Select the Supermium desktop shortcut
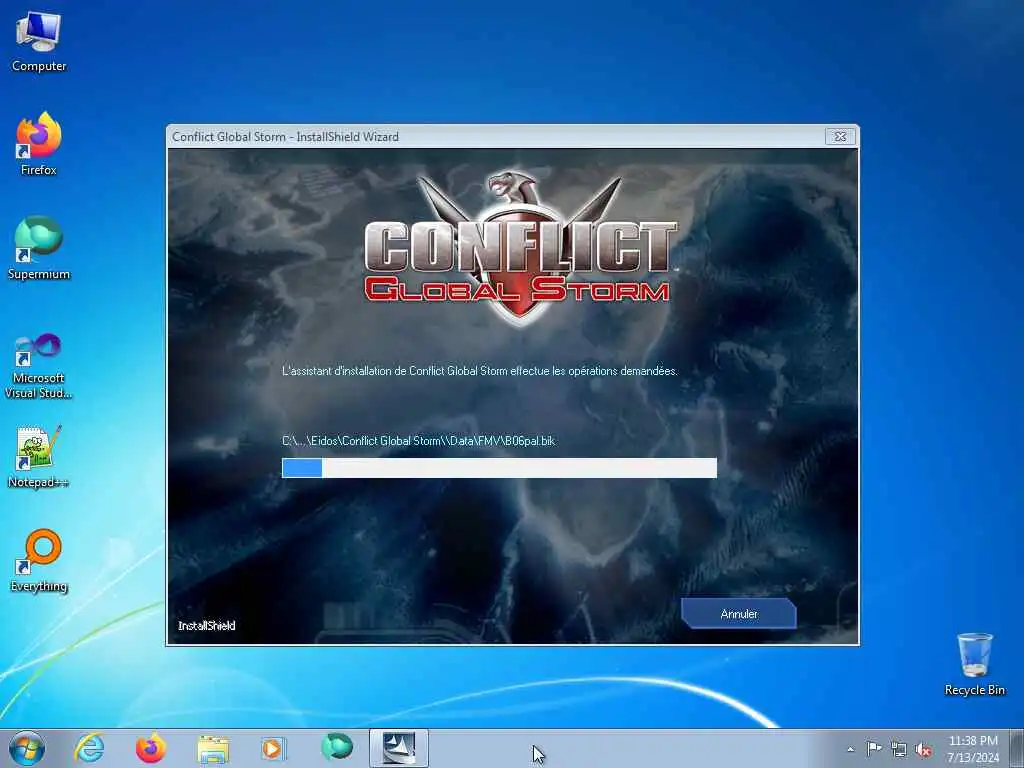Screen dimensions: 1024x768 [39, 249]
